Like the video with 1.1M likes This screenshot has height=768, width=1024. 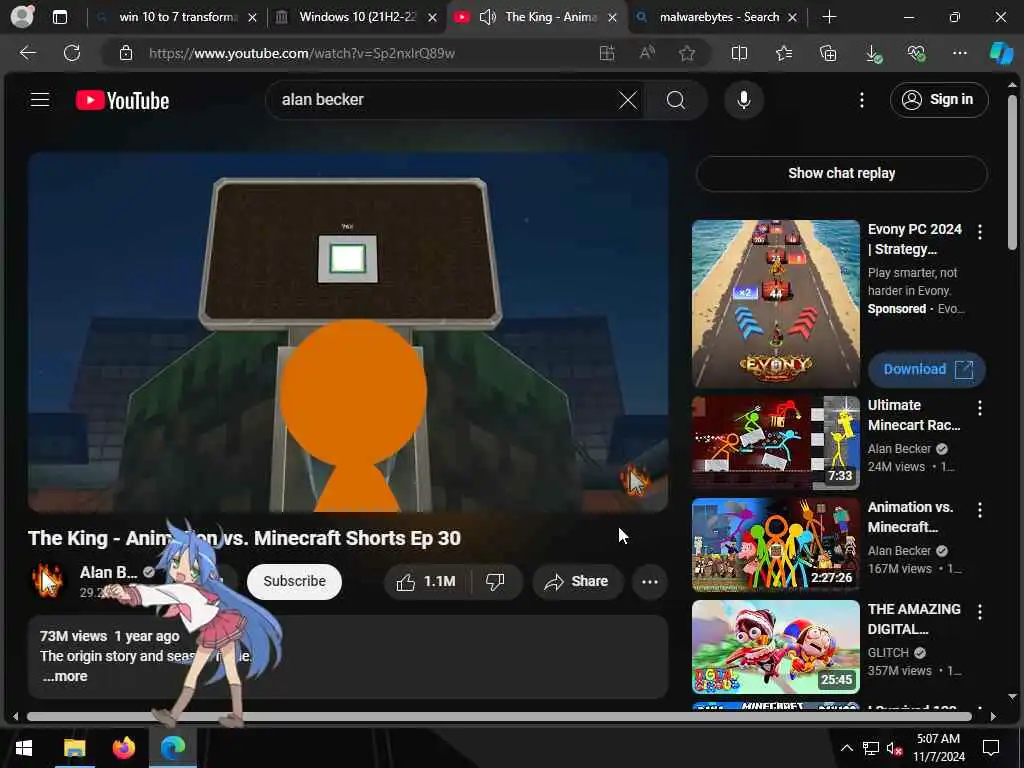427,581
